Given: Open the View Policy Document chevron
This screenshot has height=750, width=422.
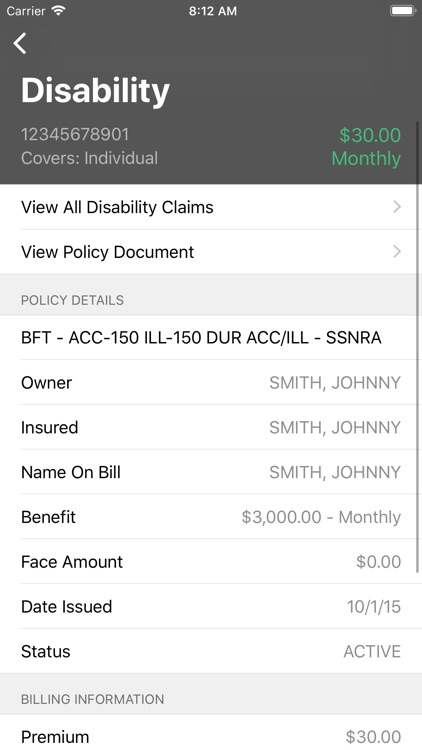Looking at the screenshot, I should (x=397, y=252).
